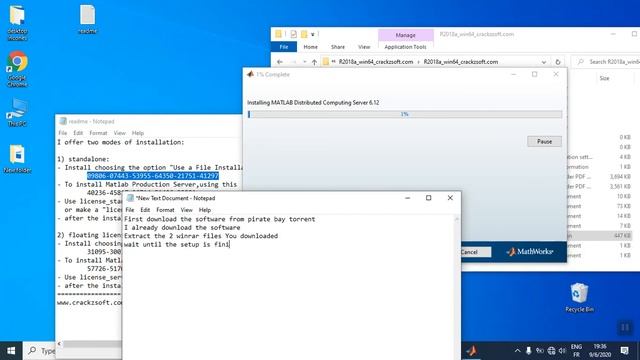Viewport: 640px width, 360px height.
Task: Click the line 'wait until the setup is fini'
Action: tap(177, 244)
